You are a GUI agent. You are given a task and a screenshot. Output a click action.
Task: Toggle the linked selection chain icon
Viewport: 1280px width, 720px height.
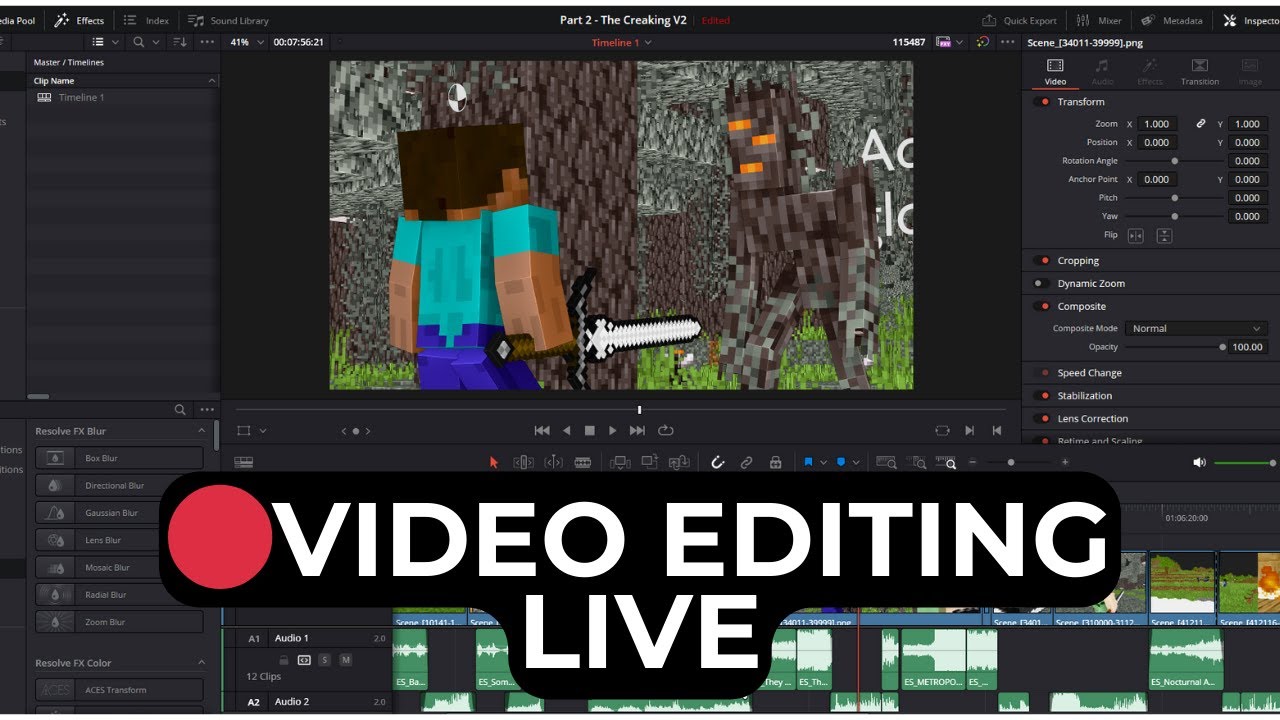point(746,462)
